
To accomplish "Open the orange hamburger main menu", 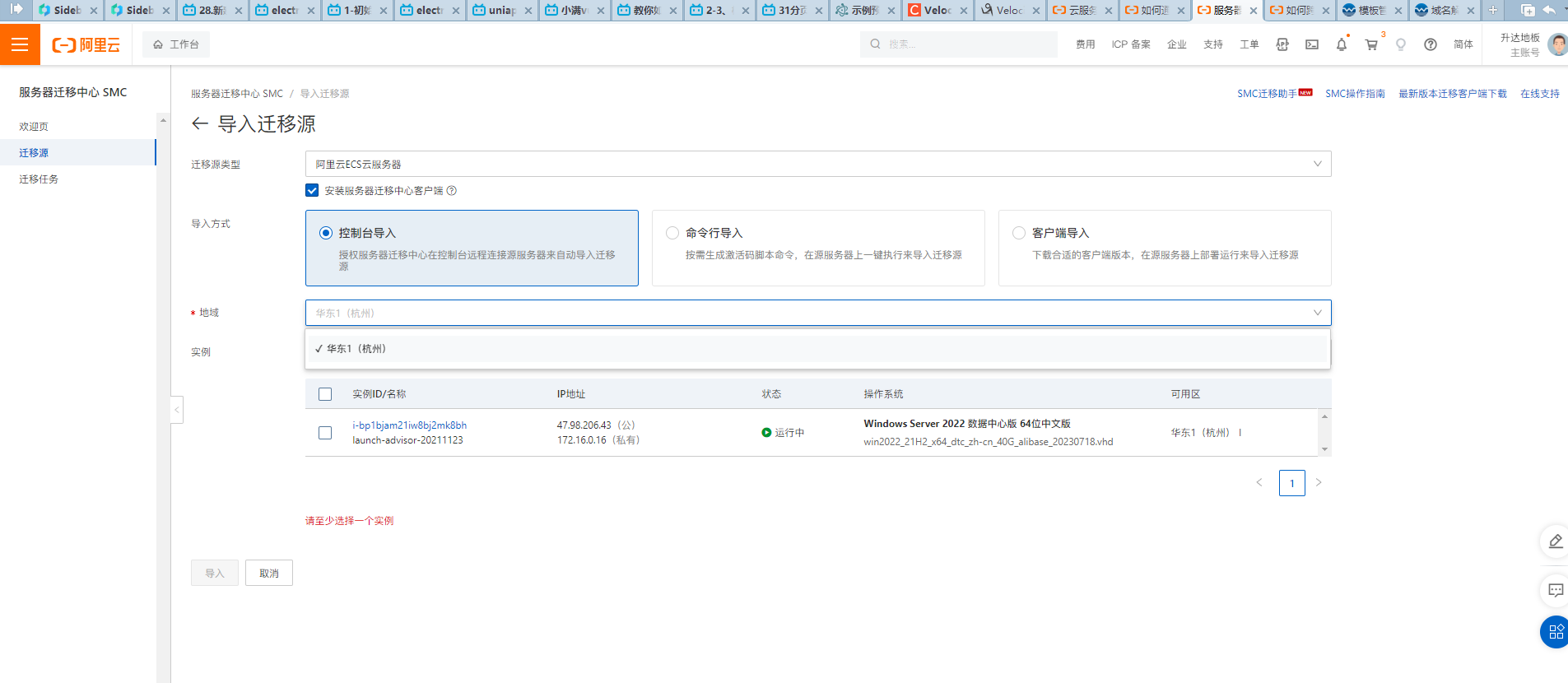I will click(20, 44).
